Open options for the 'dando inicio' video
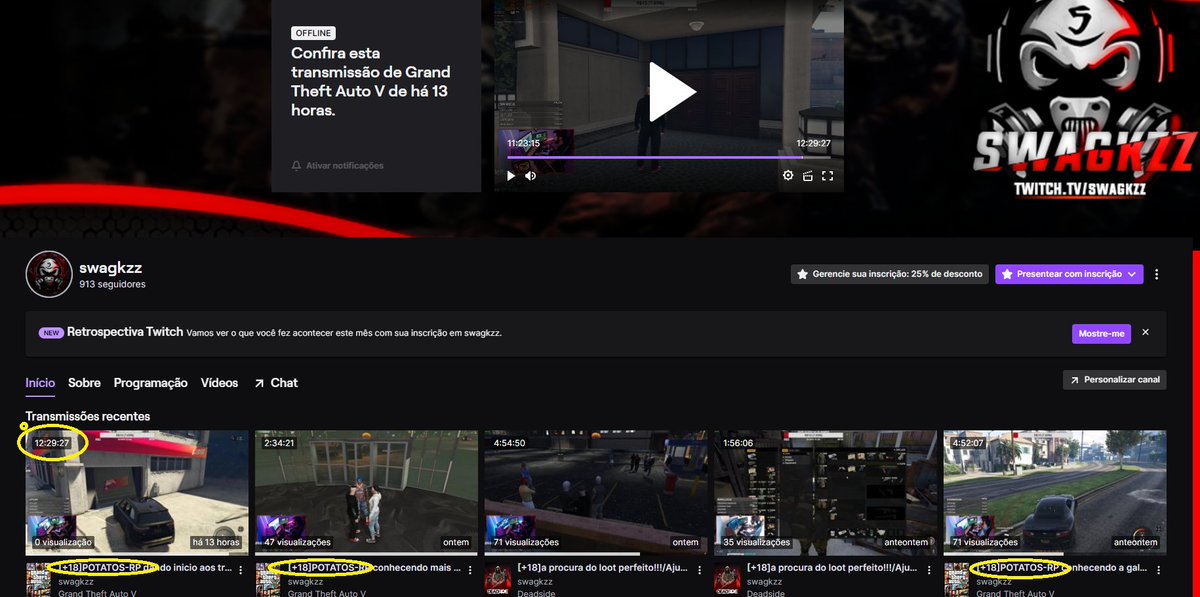Image resolution: width=1200 pixels, height=597 pixels. (241, 568)
